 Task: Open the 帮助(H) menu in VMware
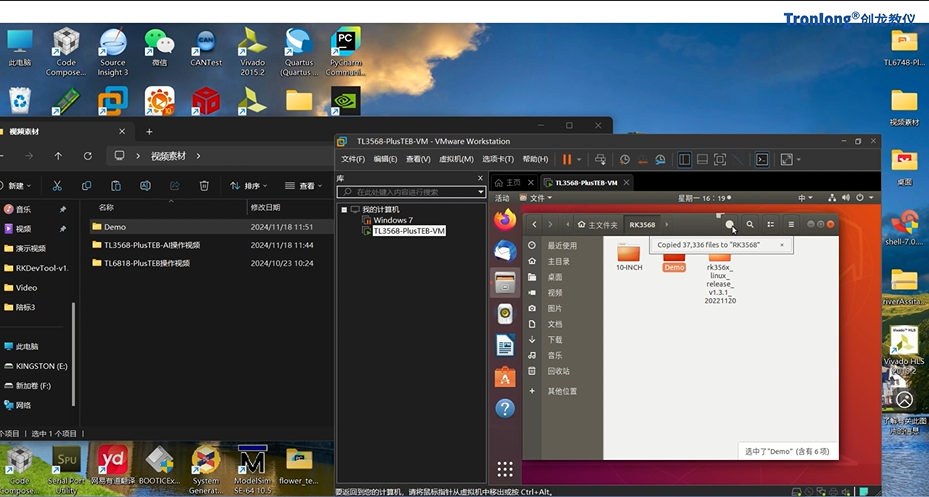click(x=535, y=159)
